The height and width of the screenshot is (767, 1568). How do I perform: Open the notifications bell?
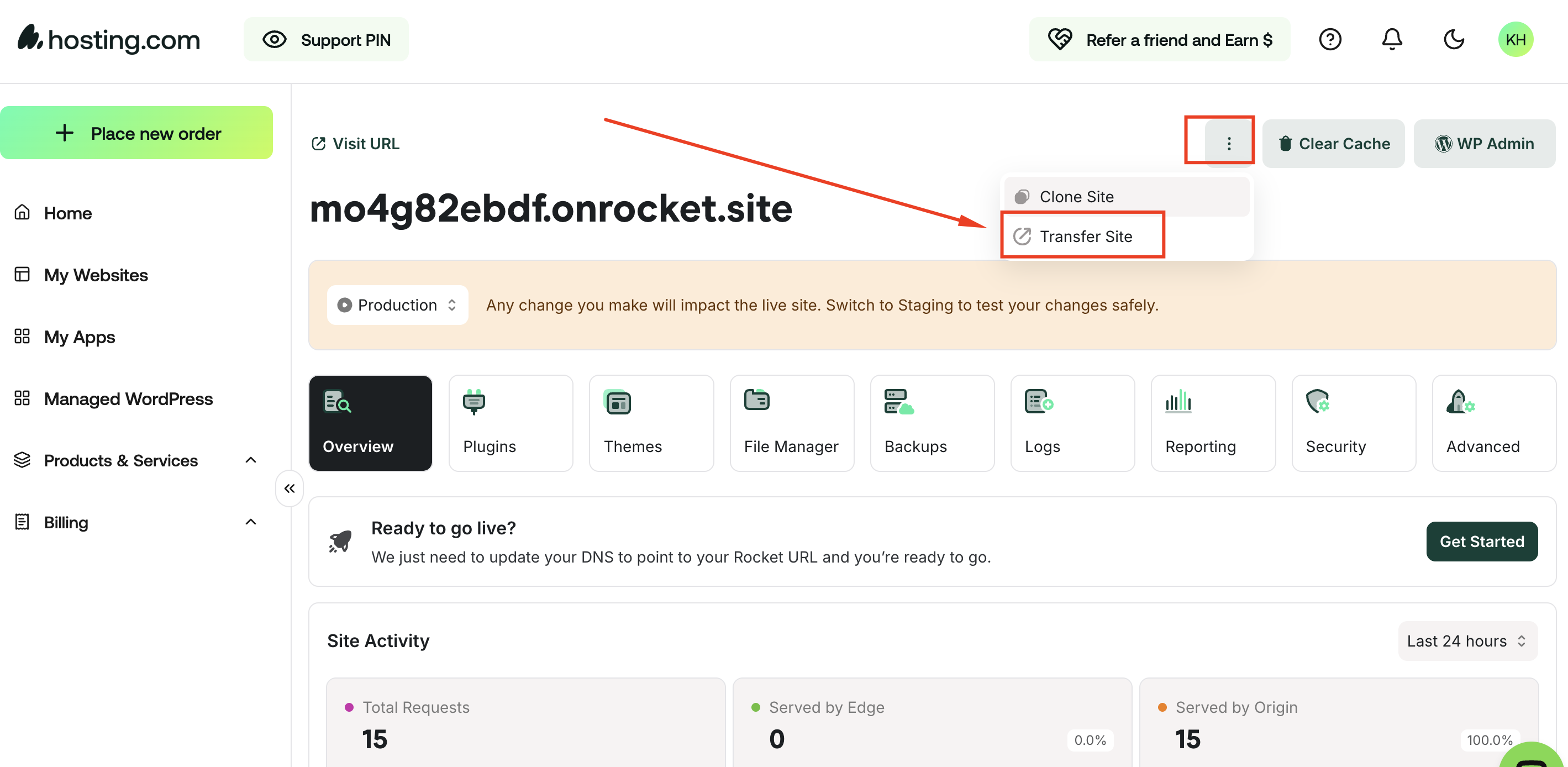1392,40
